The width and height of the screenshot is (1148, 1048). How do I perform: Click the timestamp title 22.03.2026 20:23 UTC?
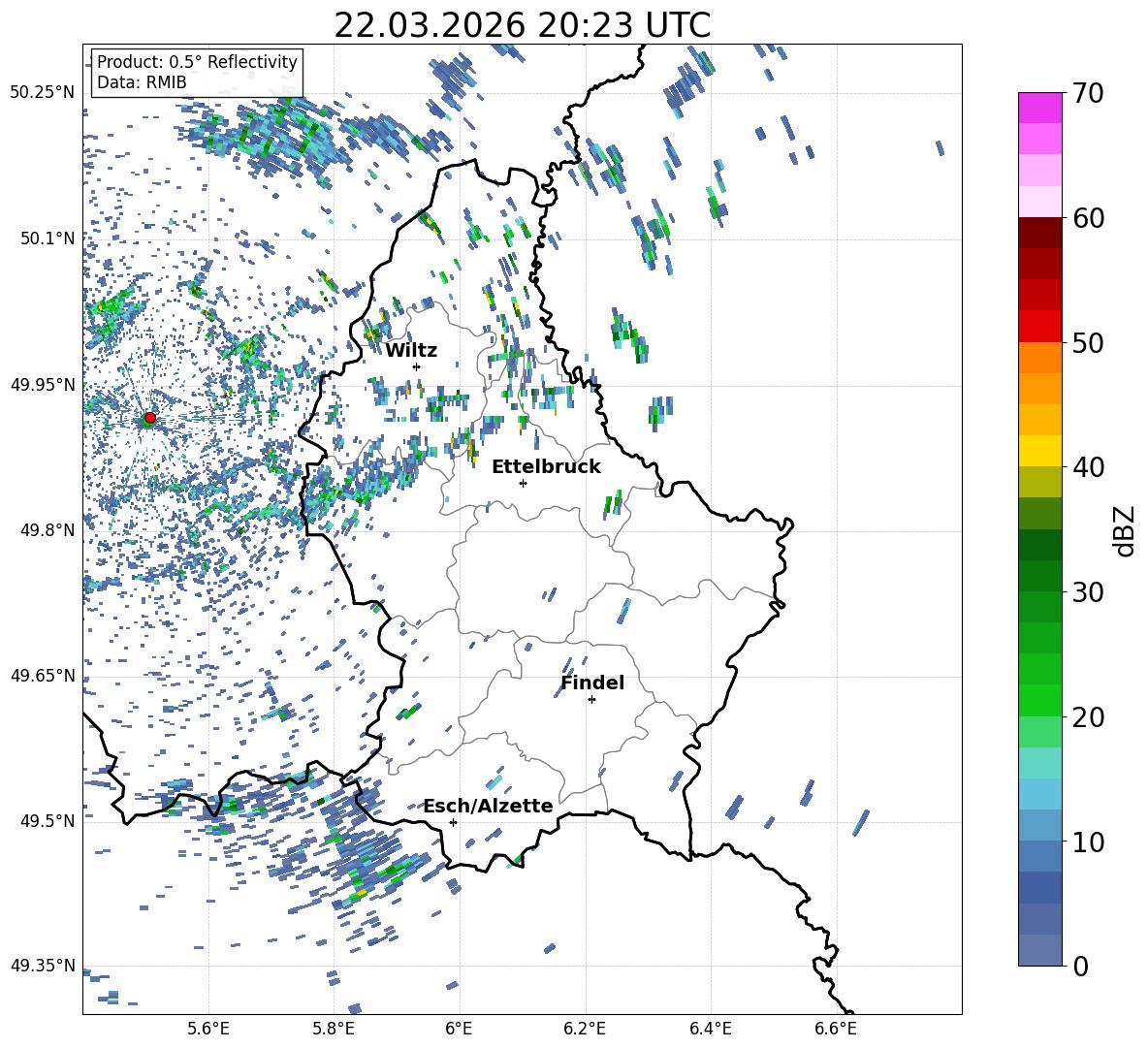pos(522,25)
